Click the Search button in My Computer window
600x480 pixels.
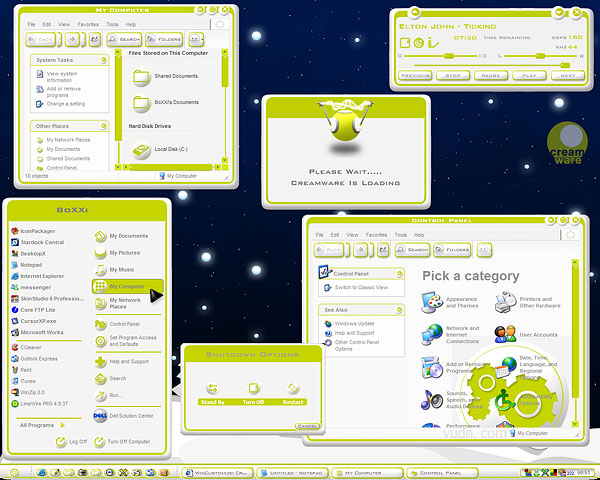pyautogui.click(x=124, y=39)
